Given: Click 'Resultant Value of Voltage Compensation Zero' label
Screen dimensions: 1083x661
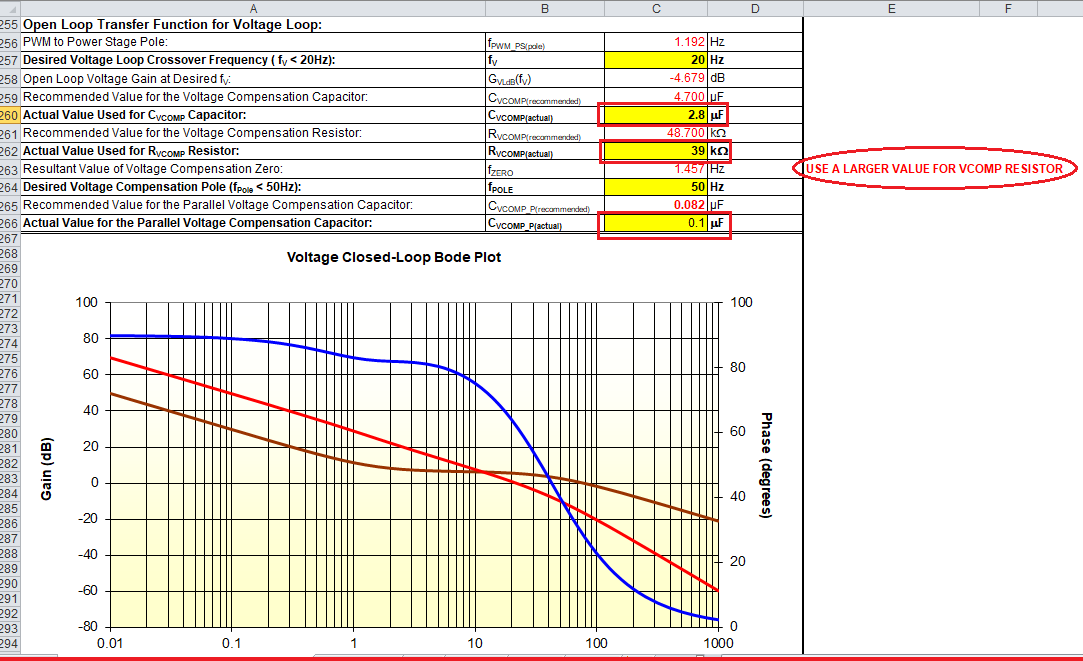Looking at the screenshot, I should [153, 169].
